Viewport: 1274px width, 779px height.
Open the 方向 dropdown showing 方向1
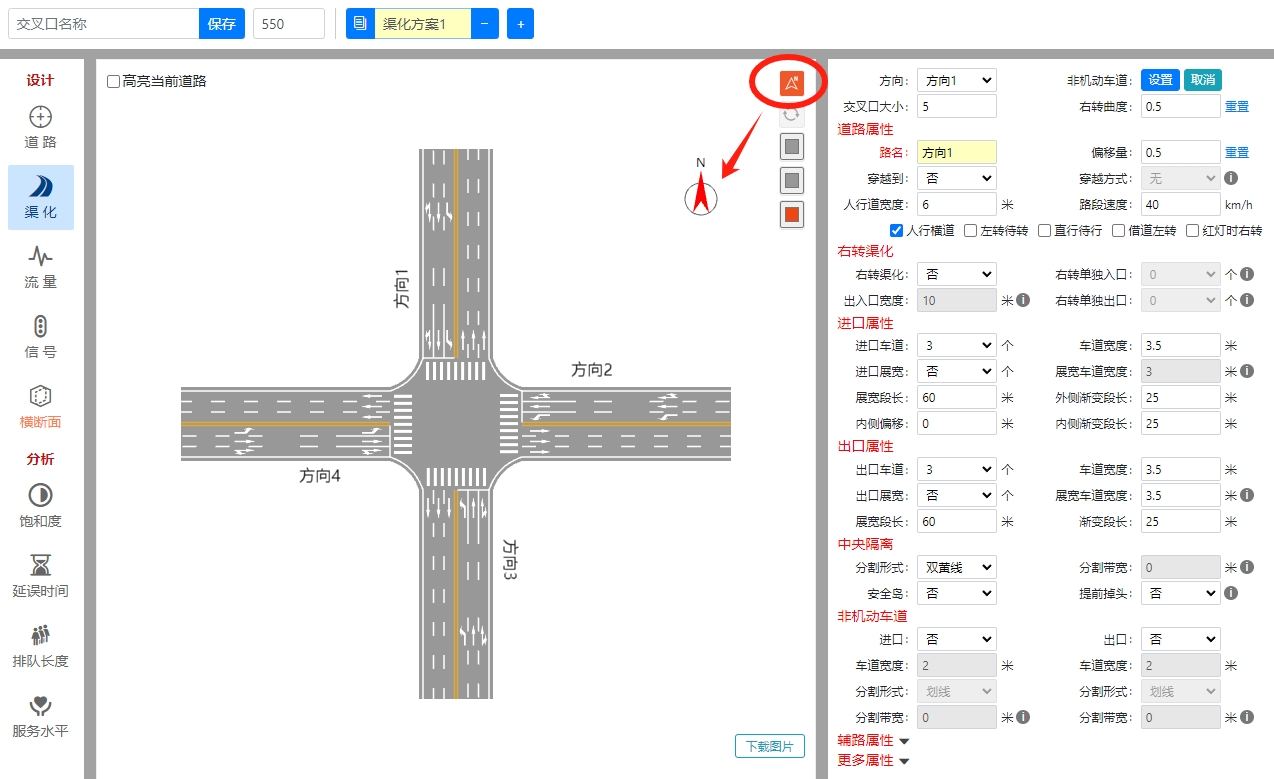click(956, 80)
